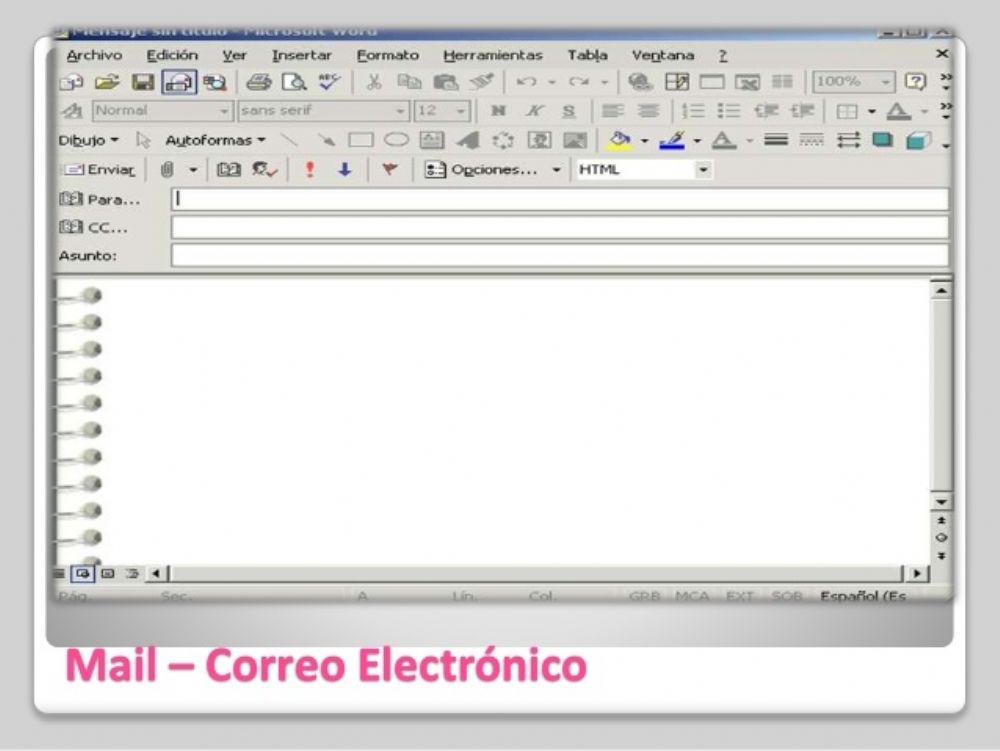Set high priority with the red exclamation icon
The width and height of the screenshot is (1000, 751).
tap(310, 169)
